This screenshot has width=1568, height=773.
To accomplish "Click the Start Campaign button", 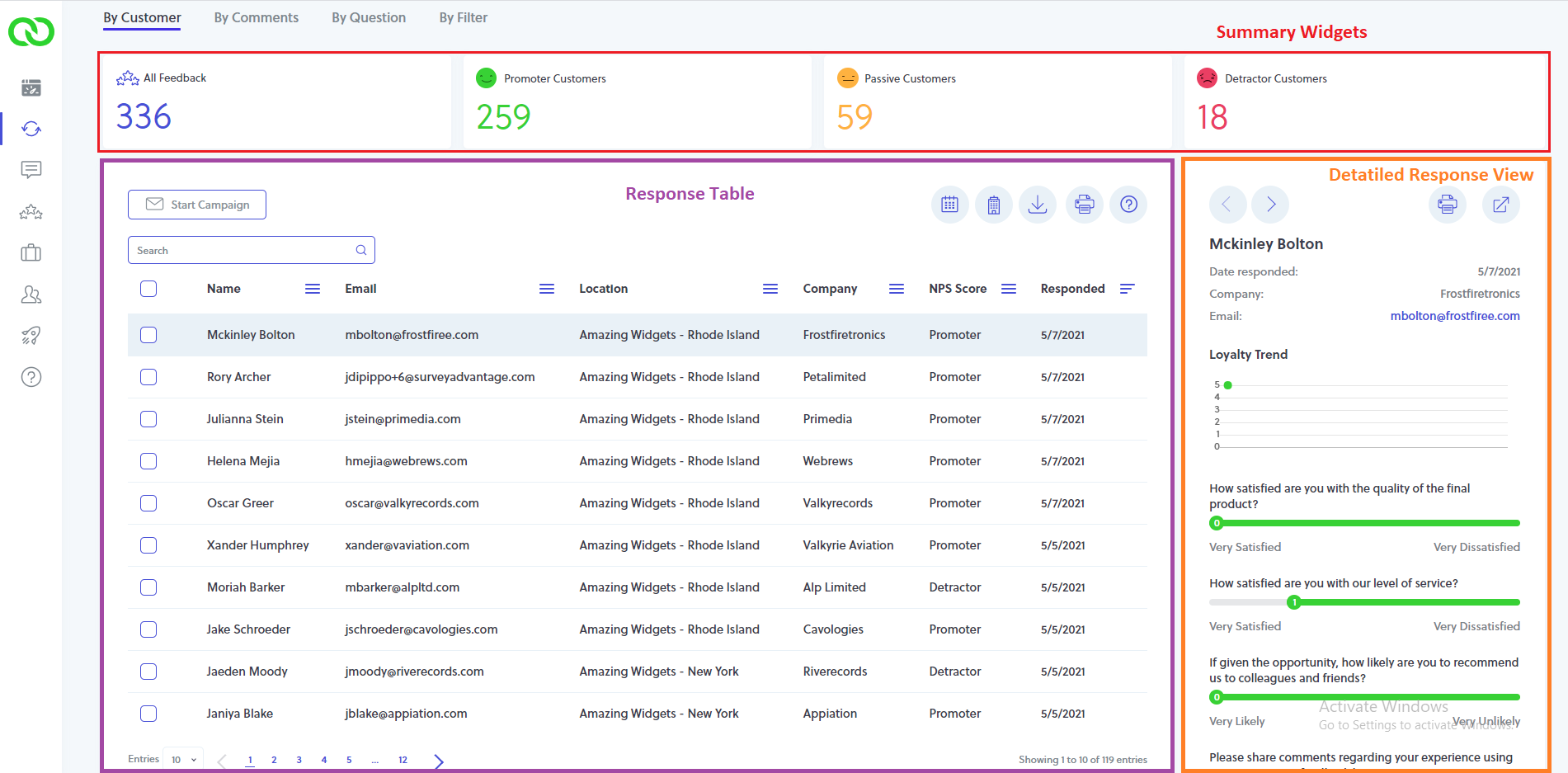I will 197,205.
